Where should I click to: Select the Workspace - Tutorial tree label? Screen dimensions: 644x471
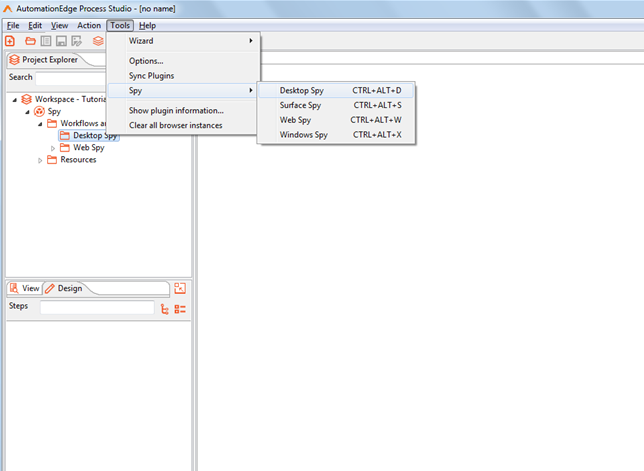click(x=70, y=99)
